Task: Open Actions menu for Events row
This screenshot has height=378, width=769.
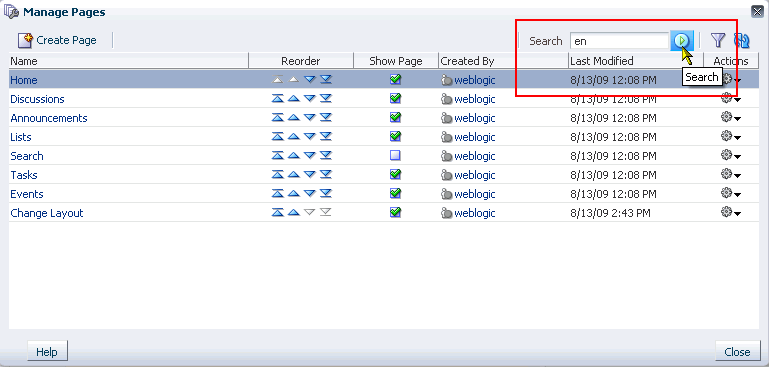Action: [x=731, y=194]
